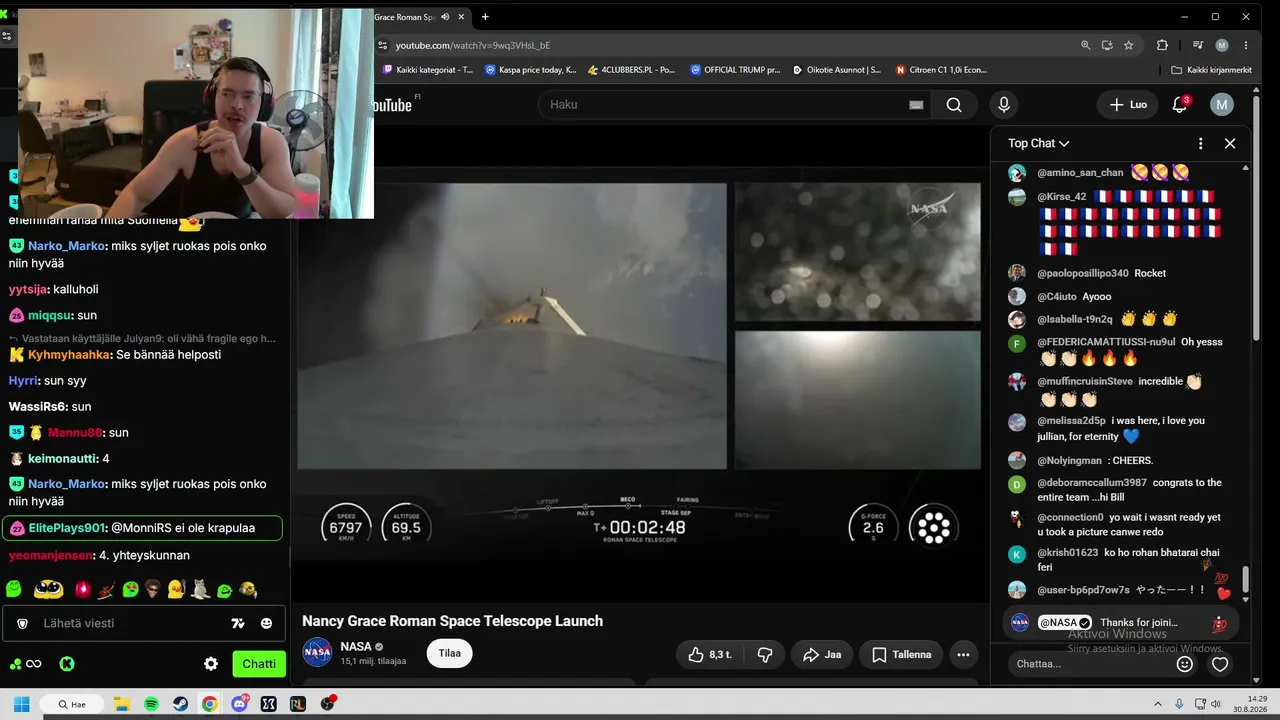The image size is (1280, 720).
Task: Open Chrome media controls icon
Action: pyautogui.click(x=1198, y=45)
